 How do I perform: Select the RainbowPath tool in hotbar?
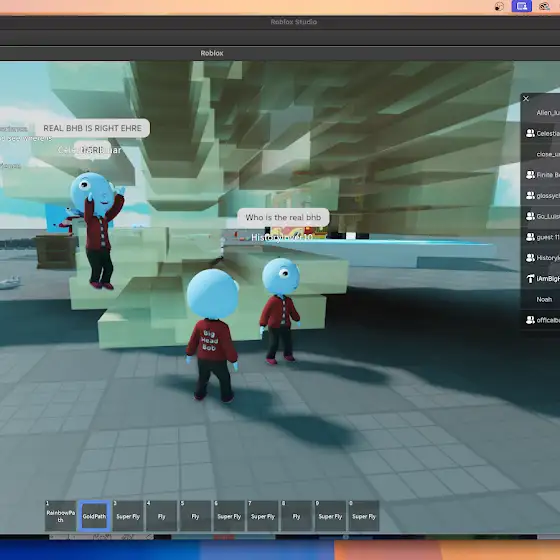tap(61, 516)
